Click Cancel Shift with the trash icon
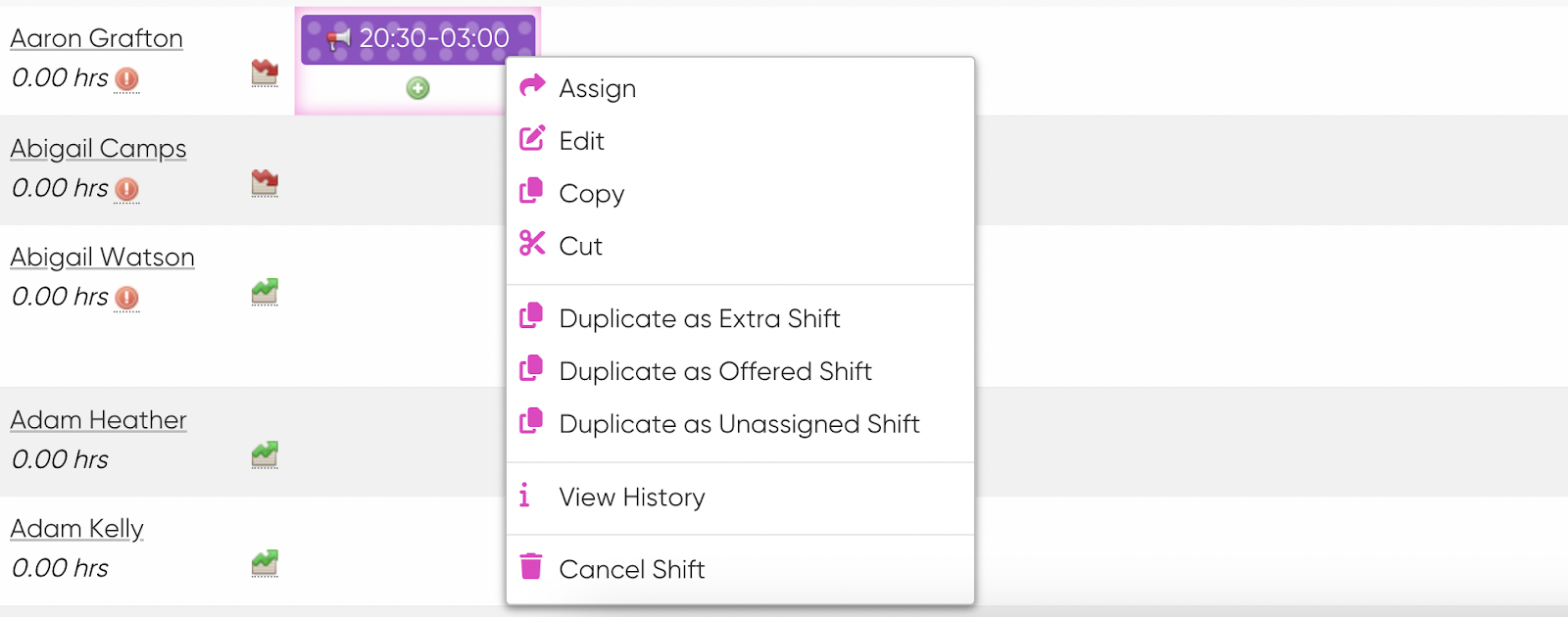This screenshot has height=617, width=1568. click(x=740, y=570)
